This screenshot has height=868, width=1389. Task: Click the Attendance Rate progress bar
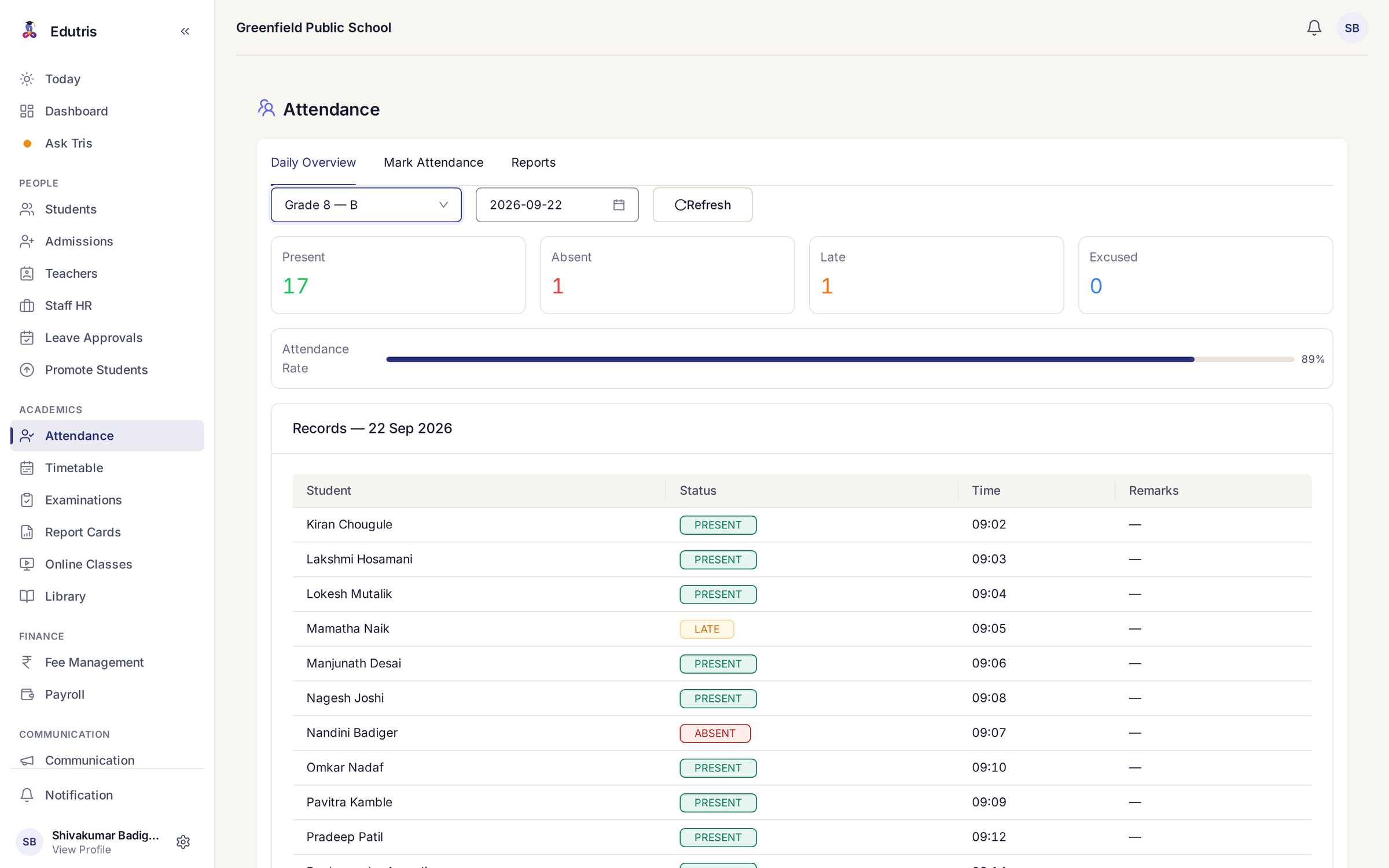pos(839,359)
